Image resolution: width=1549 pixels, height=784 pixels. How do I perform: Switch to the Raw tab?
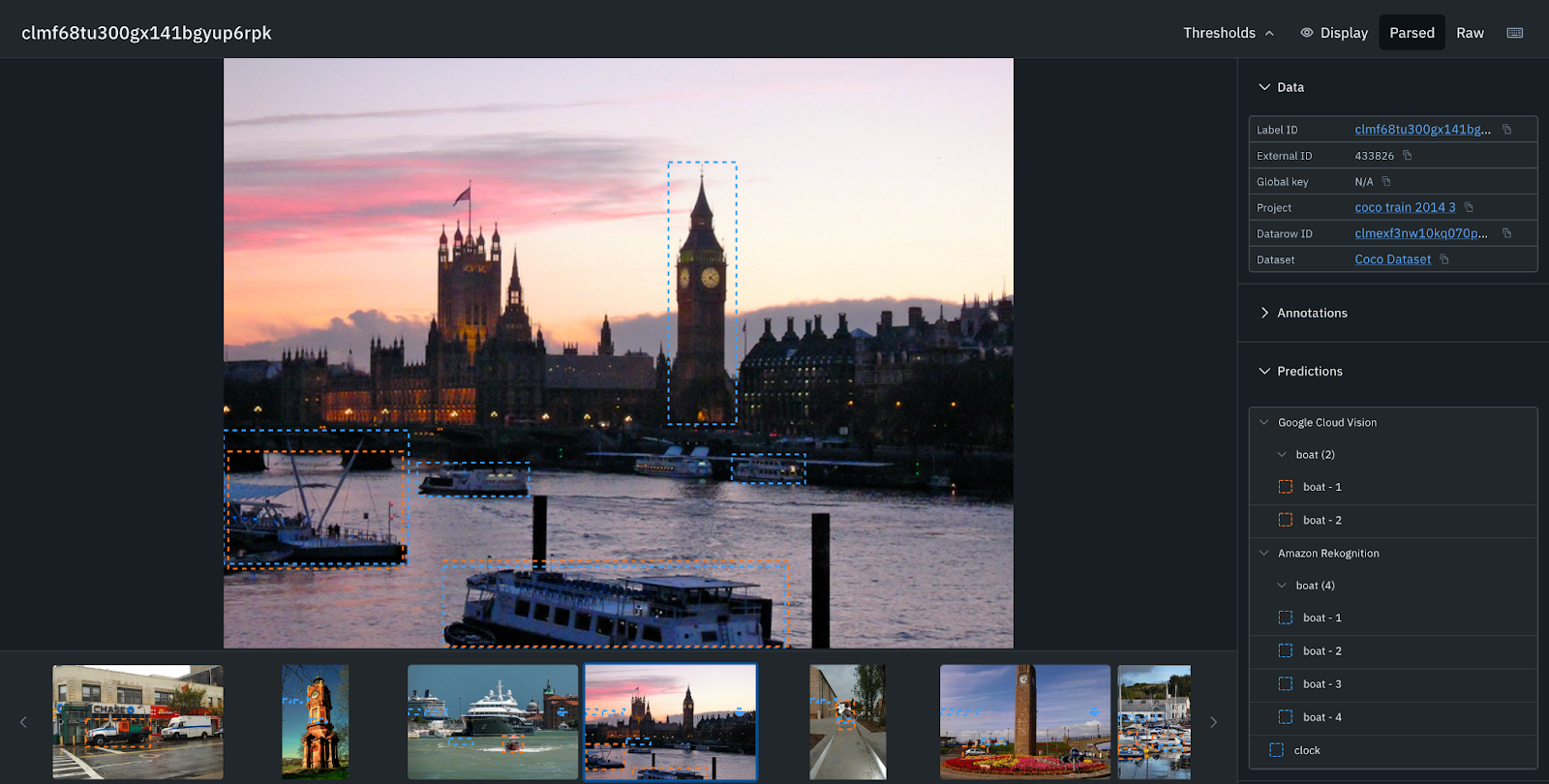pos(1470,33)
